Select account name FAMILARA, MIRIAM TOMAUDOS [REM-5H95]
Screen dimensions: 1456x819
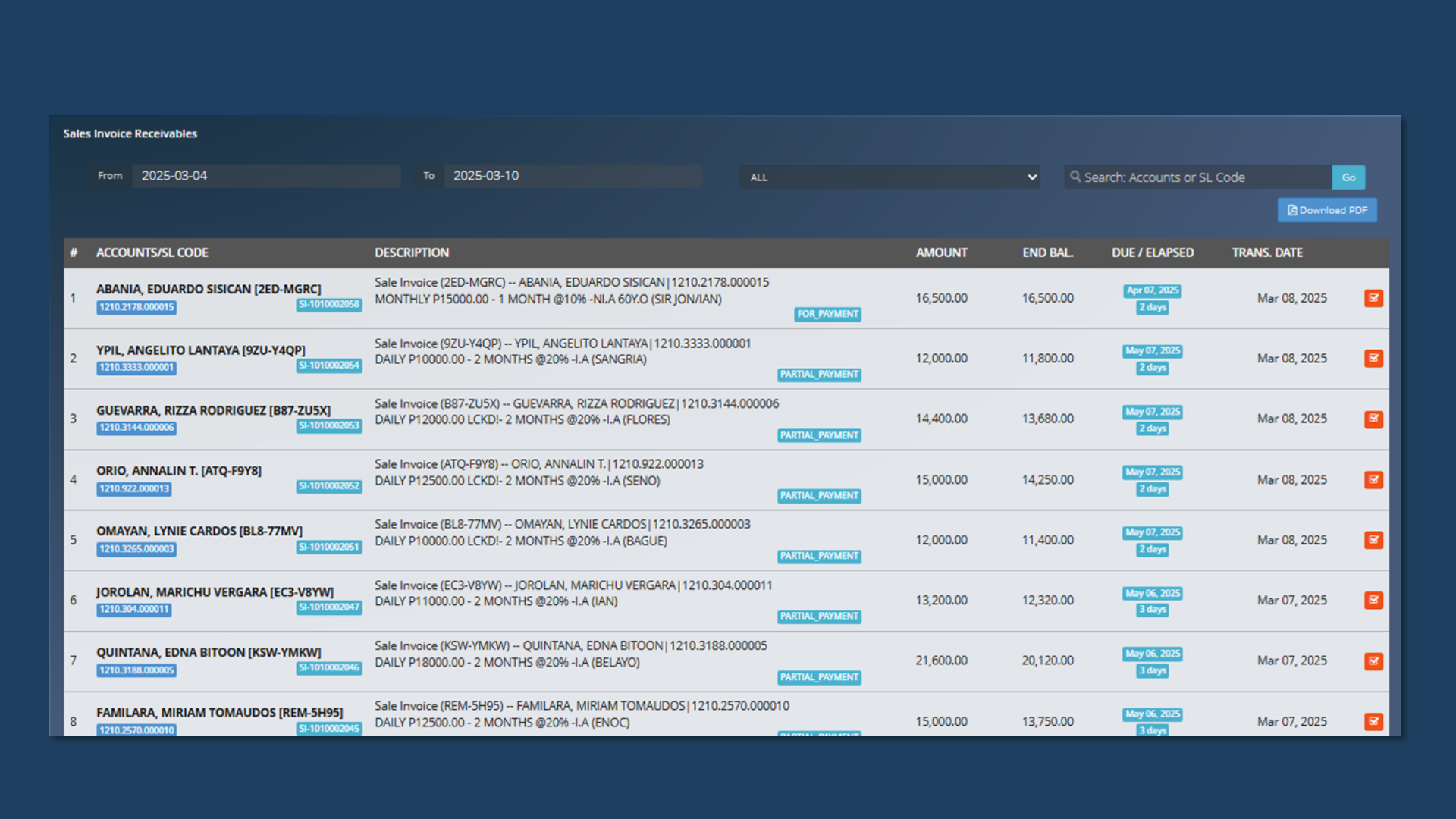tap(219, 713)
